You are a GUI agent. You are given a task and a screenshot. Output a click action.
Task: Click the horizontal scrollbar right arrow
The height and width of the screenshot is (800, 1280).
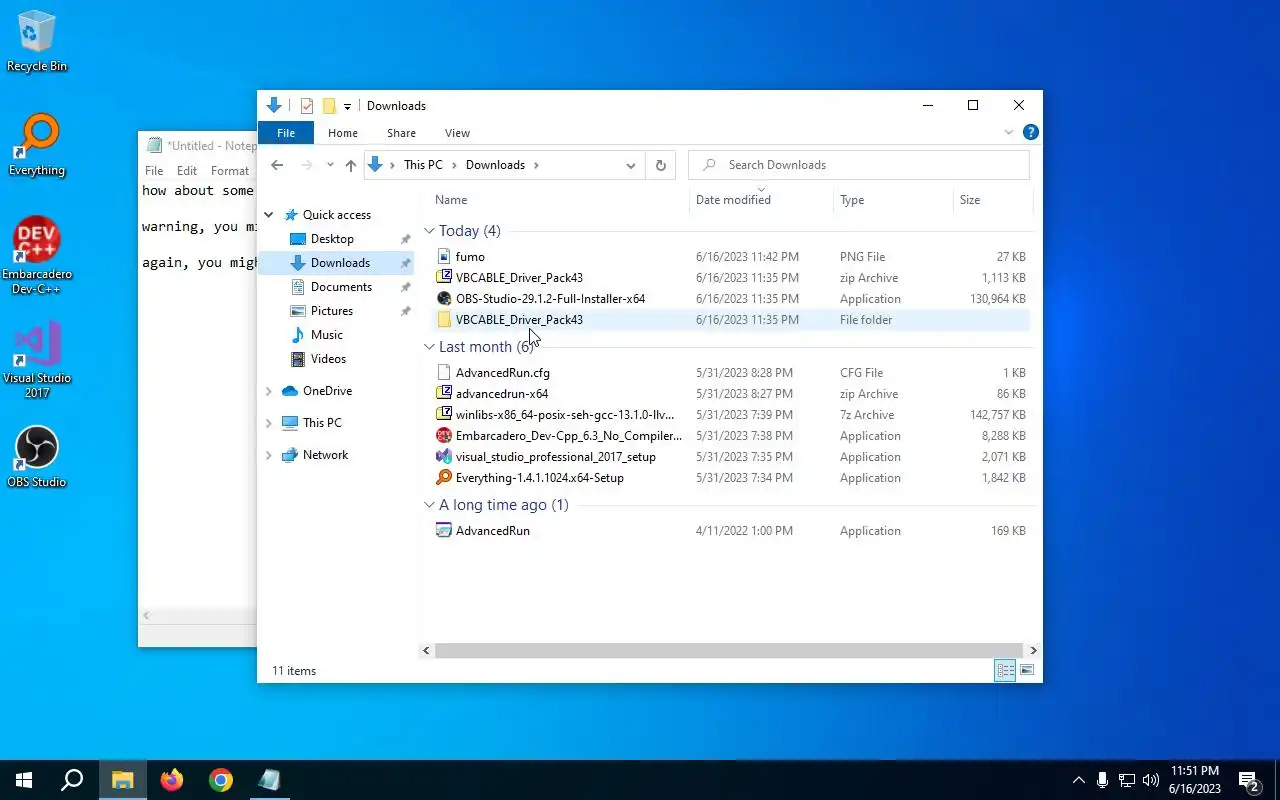[x=1033, y=651]
